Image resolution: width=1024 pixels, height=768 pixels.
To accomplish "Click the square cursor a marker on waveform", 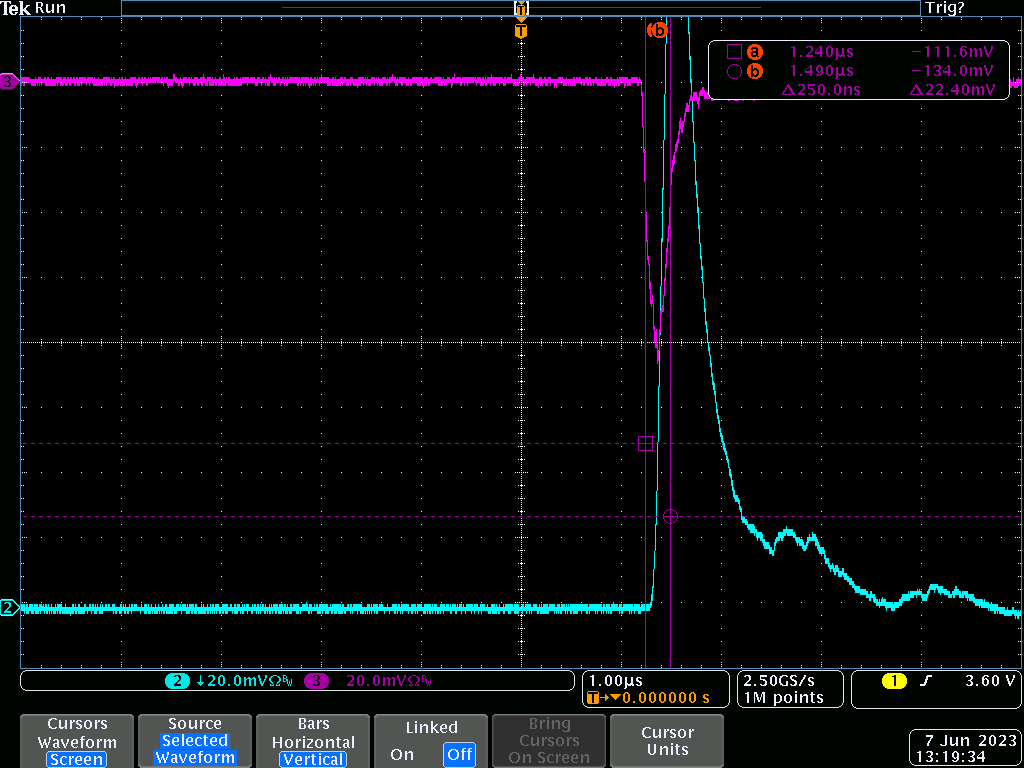I will [x=645, y=443].
